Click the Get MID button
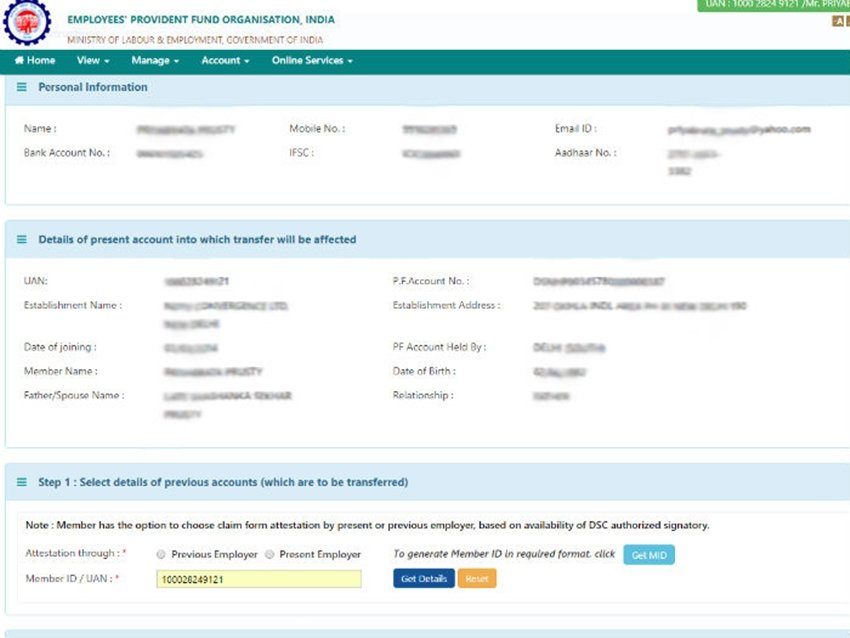 [649, 555]
